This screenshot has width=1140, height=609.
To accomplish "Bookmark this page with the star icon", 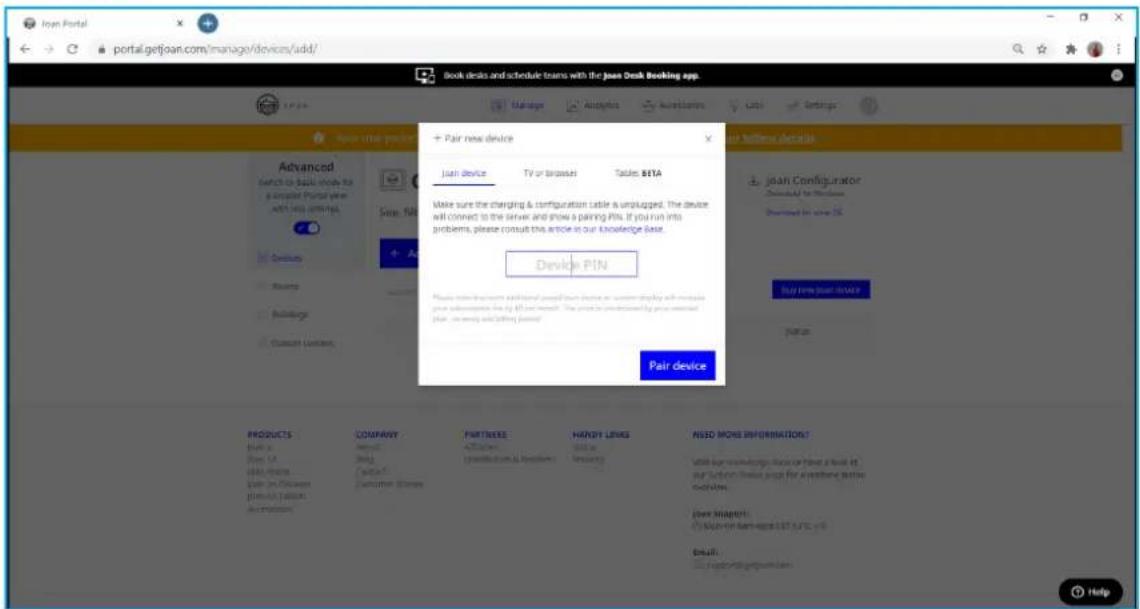I will click(1043, 49).
